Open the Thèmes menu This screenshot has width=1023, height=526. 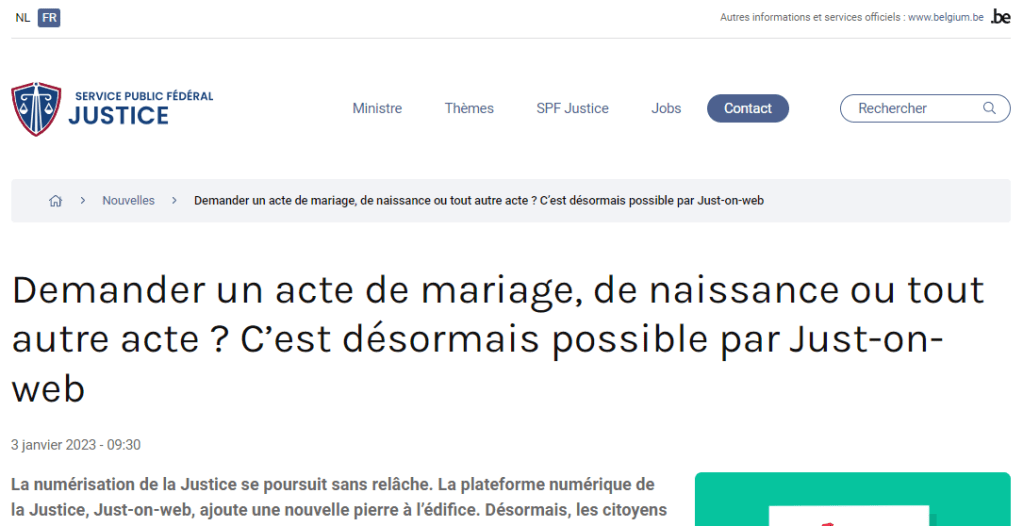click(469, 108)
